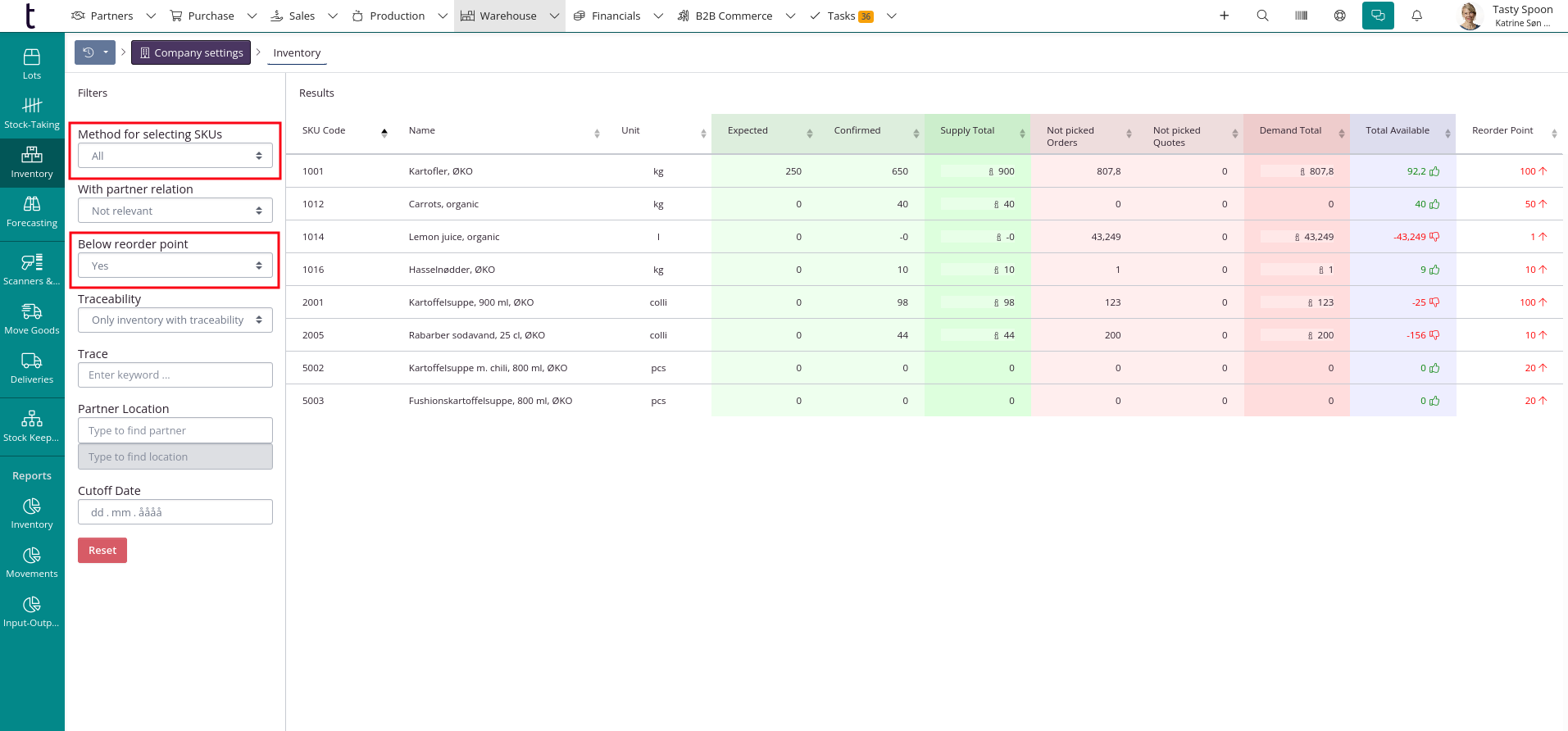Go to Deliveries in the sidebar
The width and height of the screenshot is (1568, 731).
point(32,368)
